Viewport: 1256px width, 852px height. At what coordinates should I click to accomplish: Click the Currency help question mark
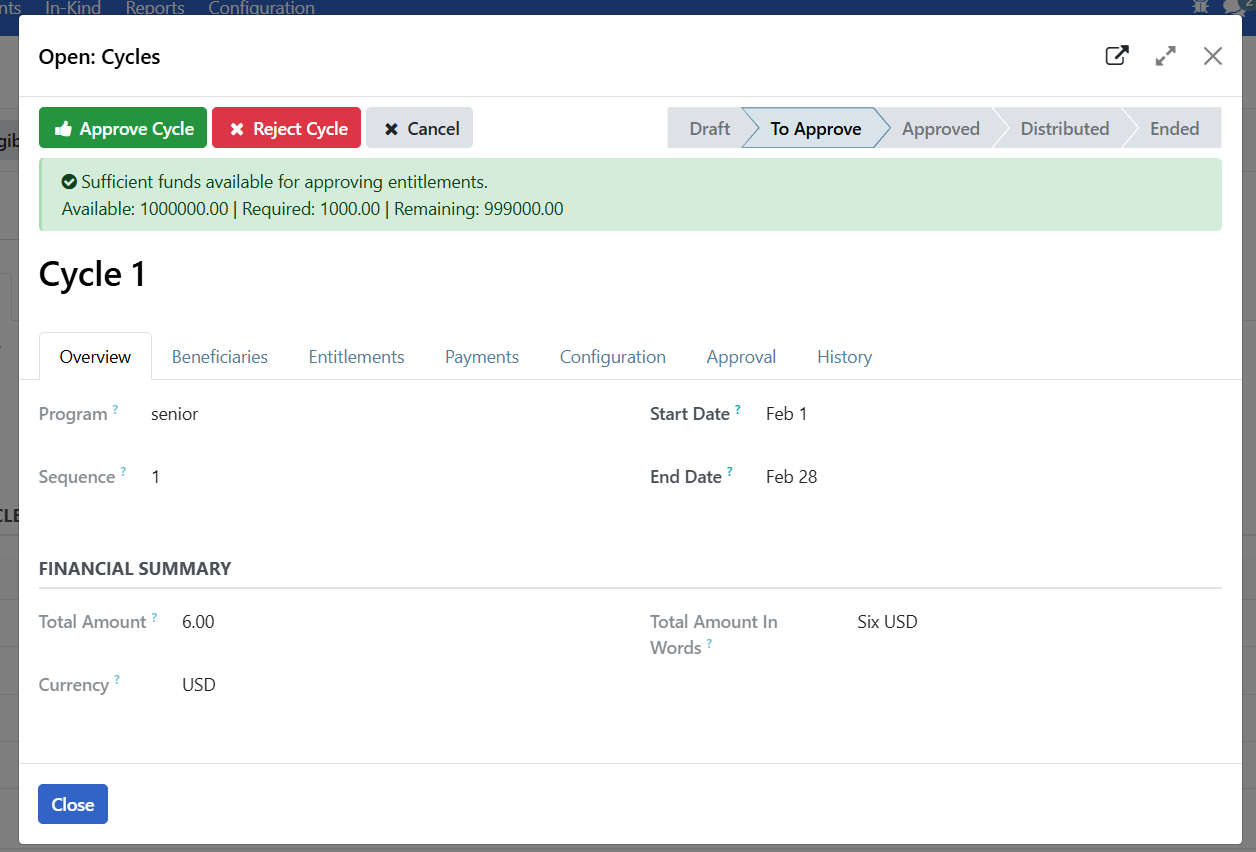click(x=116, y=680)
